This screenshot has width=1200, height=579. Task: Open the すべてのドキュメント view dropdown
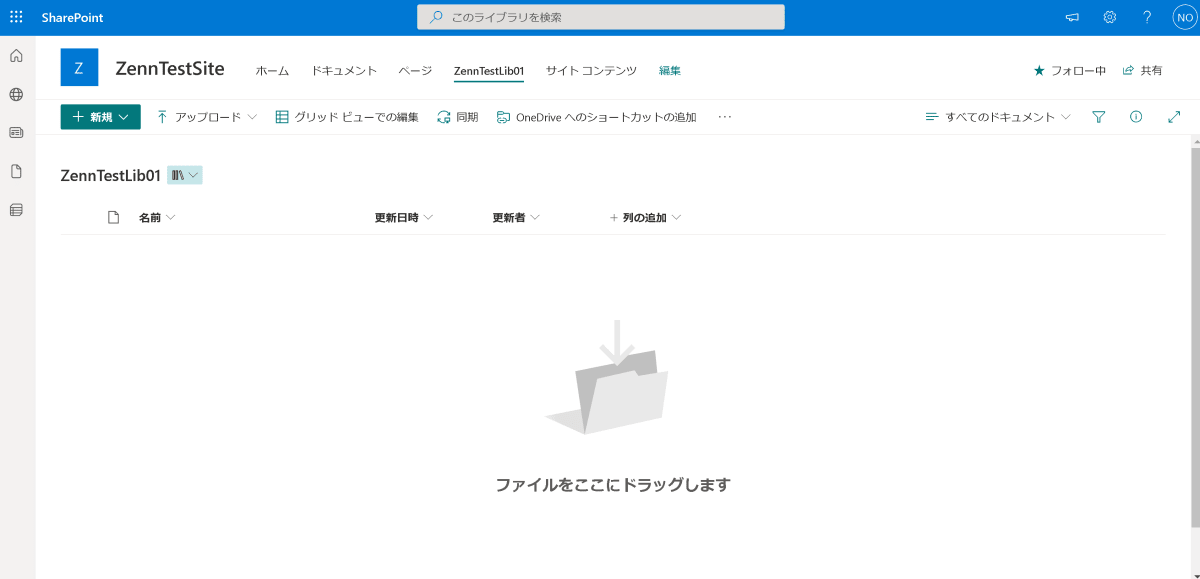[998, 117]
